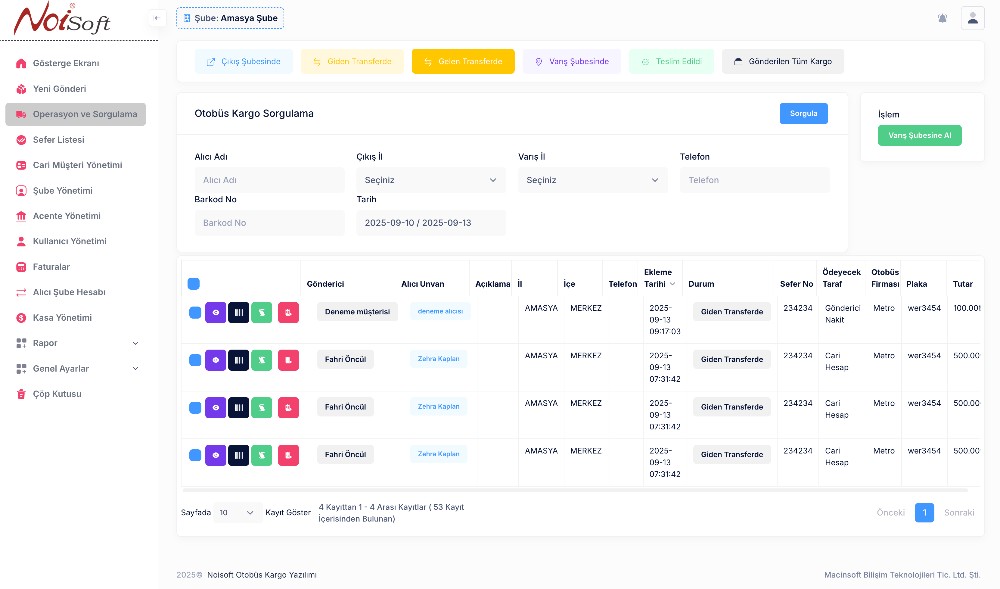Click the table's horizontal scrollbar
The height and width of the screenshot is (589, 1000).
coord(575,490)
